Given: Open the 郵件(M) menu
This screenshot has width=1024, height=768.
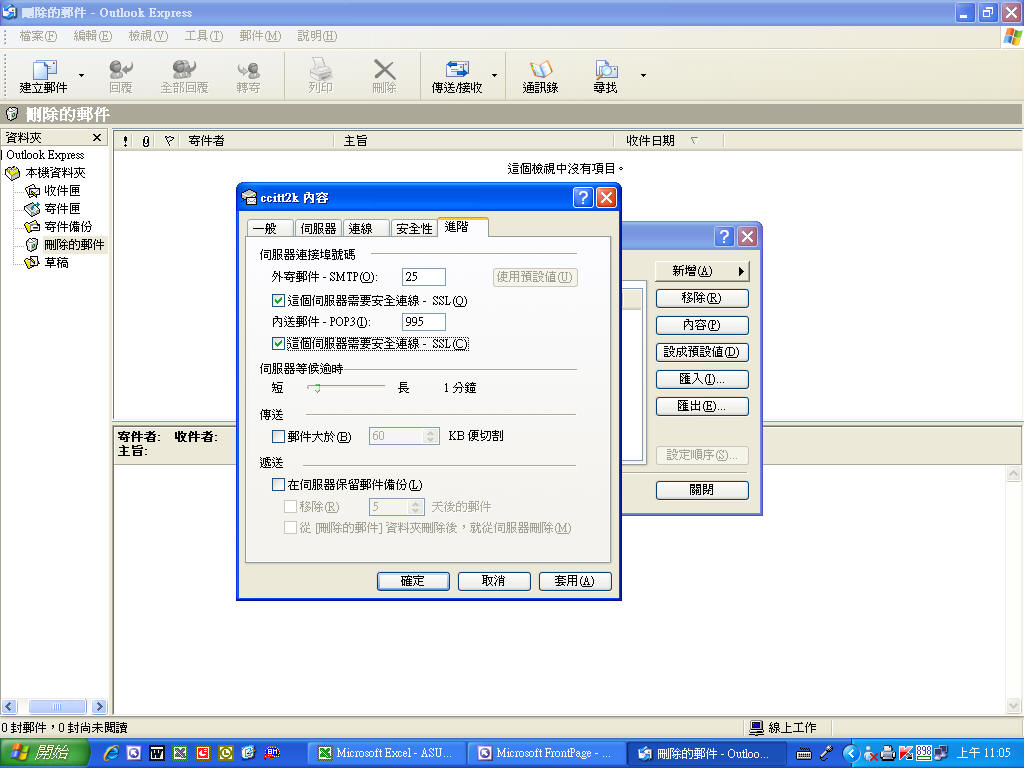Looking at the screenshot, I should (x=260, y=36).
